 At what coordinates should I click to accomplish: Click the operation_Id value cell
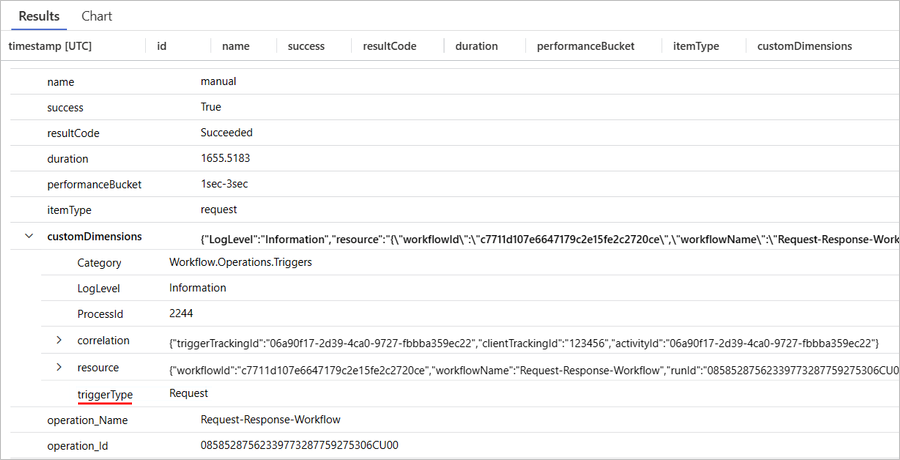pos(299,446)
